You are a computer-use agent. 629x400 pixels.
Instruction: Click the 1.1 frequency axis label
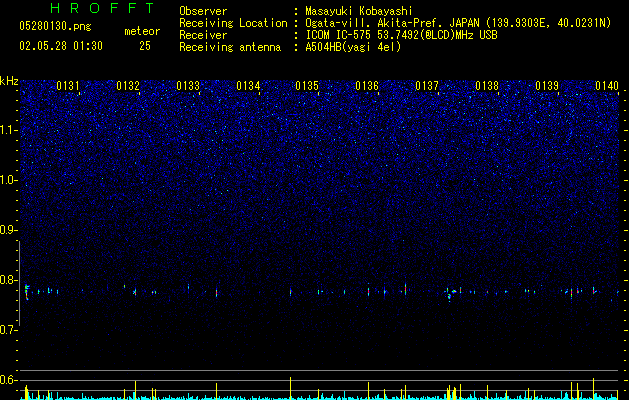pyautogui.click(x=9, y=130)
